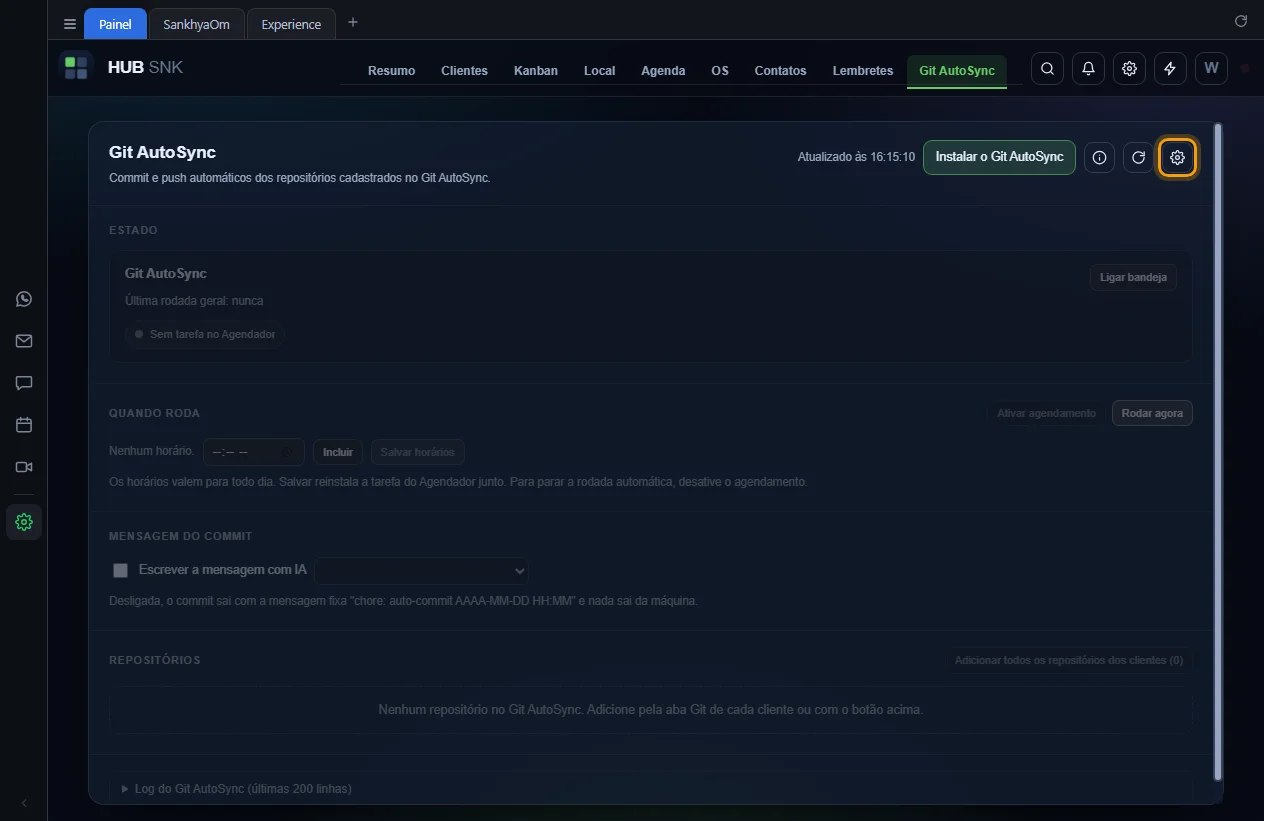
Task: Open chat messages from the left sidebar
Action: point(24,383)
